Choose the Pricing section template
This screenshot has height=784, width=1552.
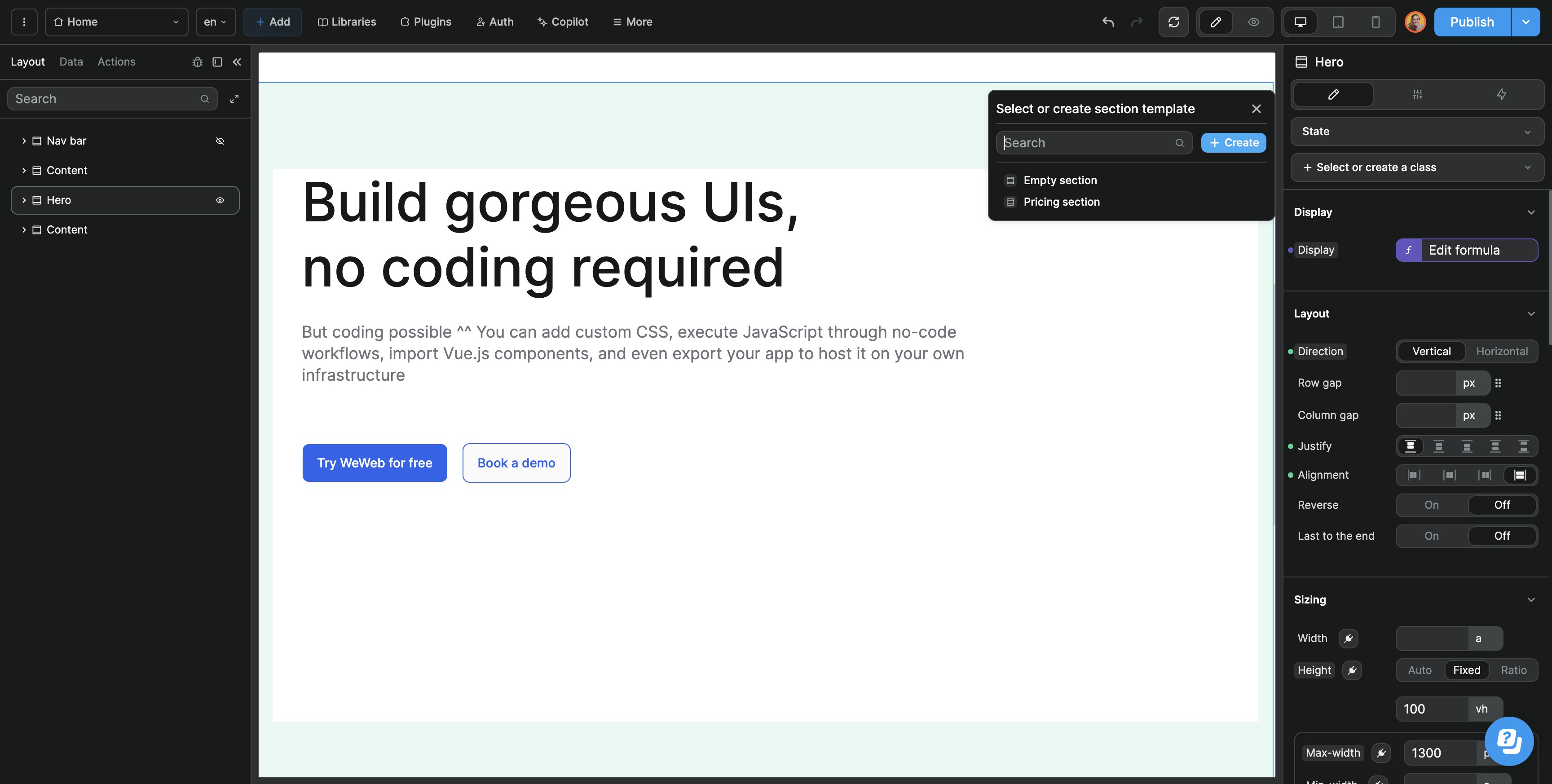(x=1061, y=202)
